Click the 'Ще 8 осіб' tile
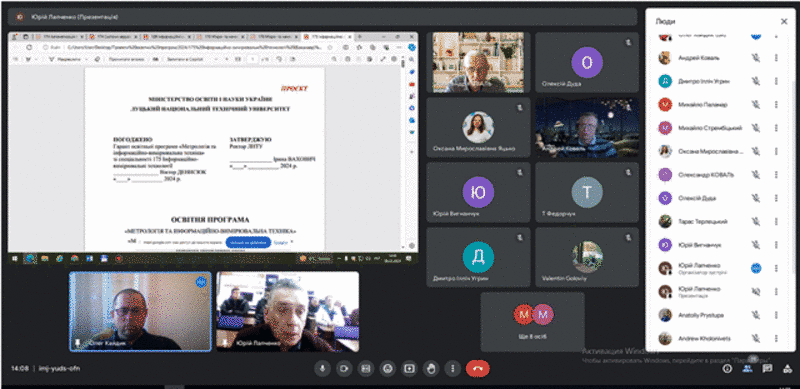 tap(533, 322)
